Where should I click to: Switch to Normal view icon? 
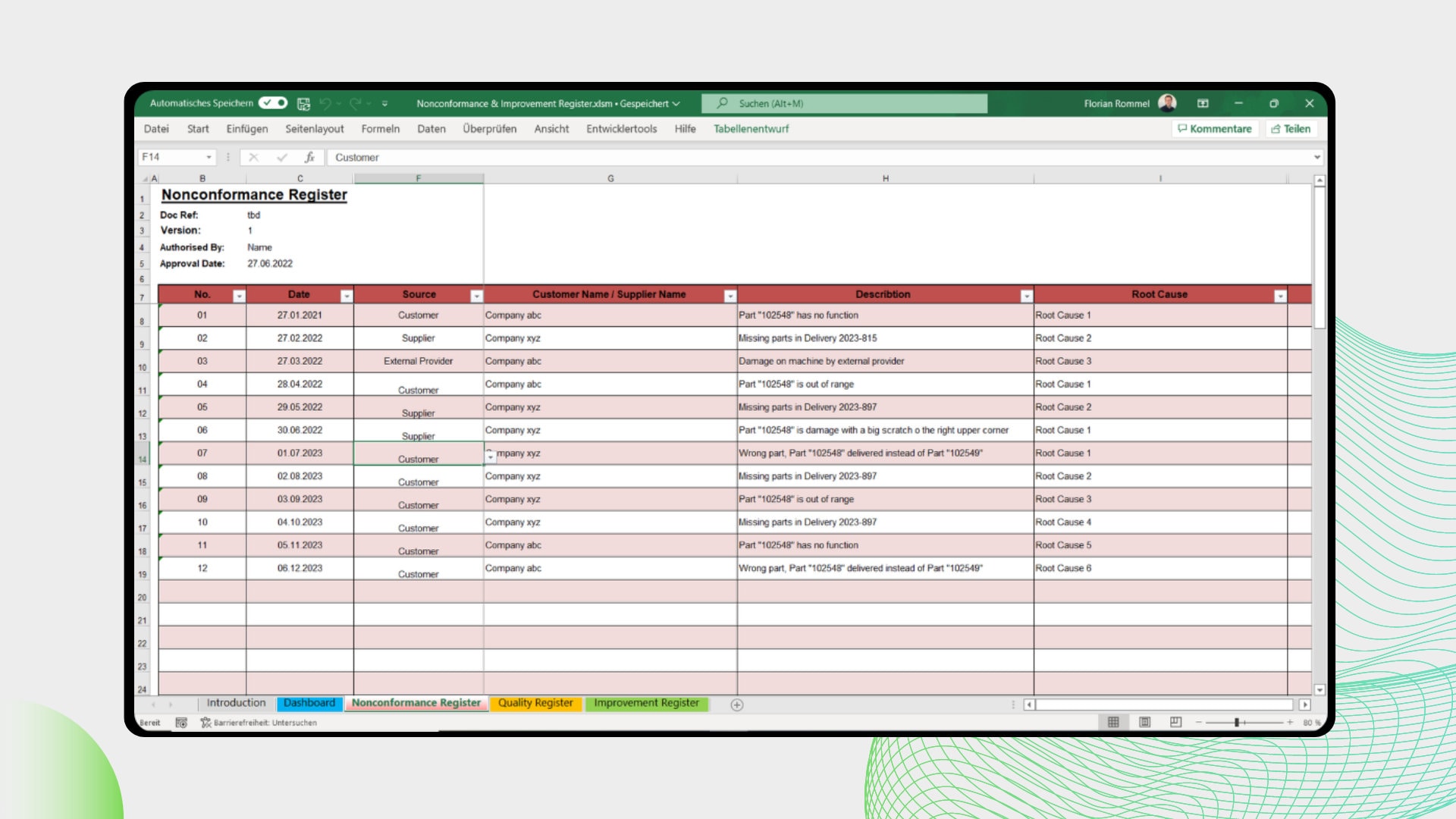[1113, 723]
